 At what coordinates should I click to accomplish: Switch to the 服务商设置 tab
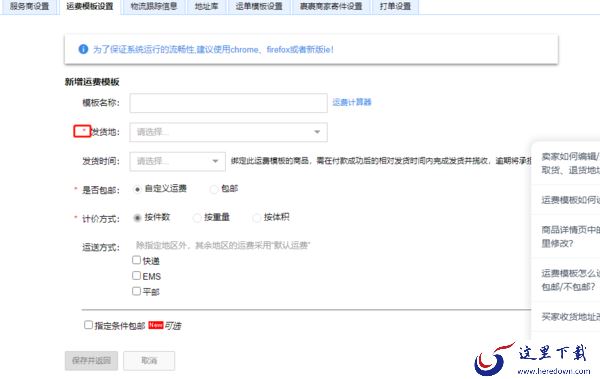[x=29, y=7]
